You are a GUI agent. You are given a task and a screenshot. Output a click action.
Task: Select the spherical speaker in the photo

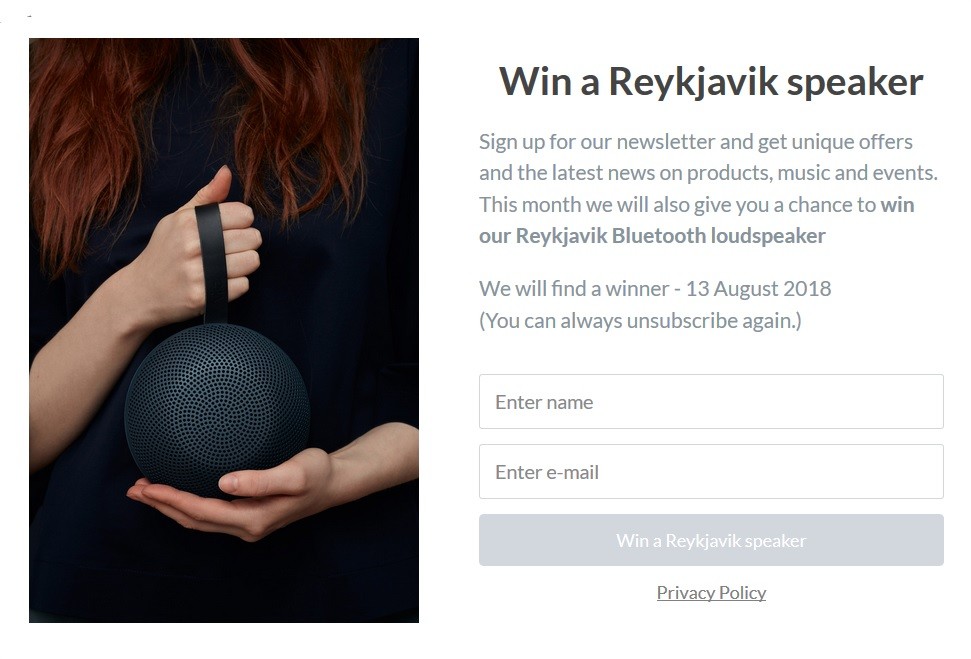click(217, 409)
